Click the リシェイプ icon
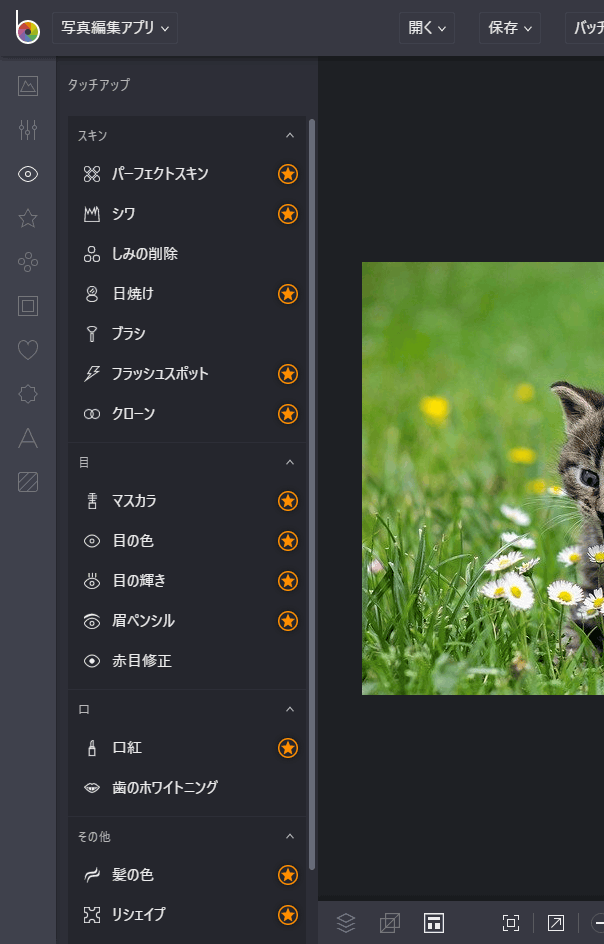Image resolution: width=604 pixels, height=944 pixels. pyautogui.click(x=92, y=915)
